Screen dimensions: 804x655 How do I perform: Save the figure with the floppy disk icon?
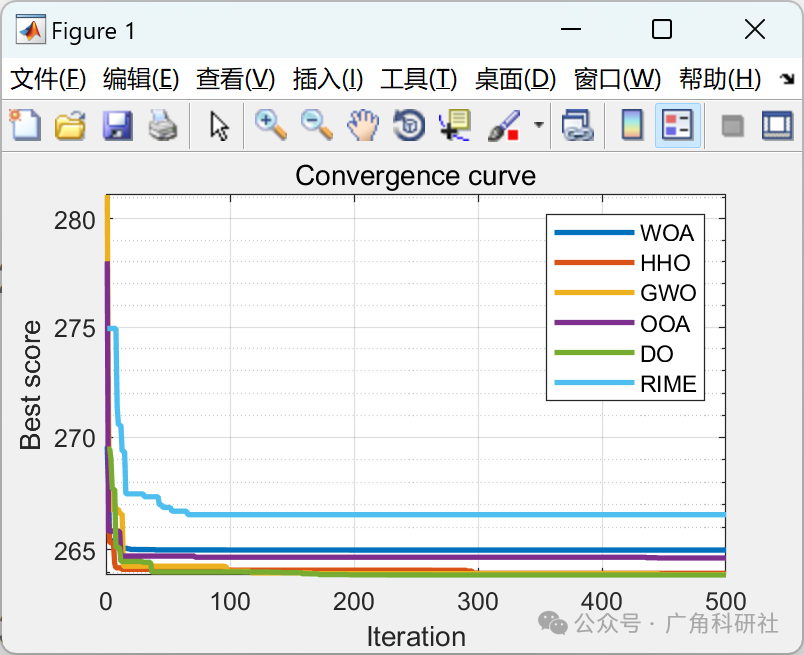point(117,125)
